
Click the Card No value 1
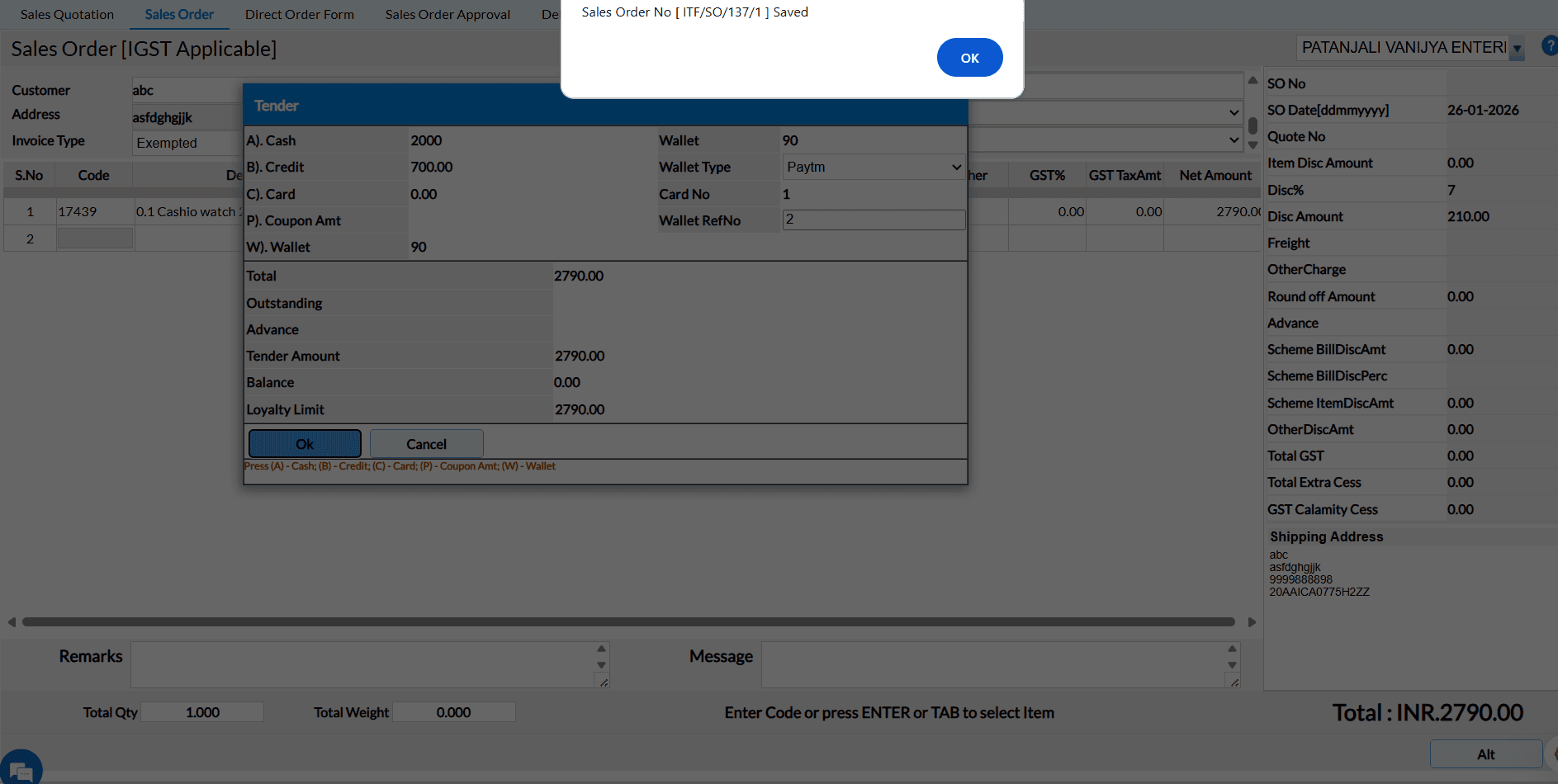click(786, 194)
